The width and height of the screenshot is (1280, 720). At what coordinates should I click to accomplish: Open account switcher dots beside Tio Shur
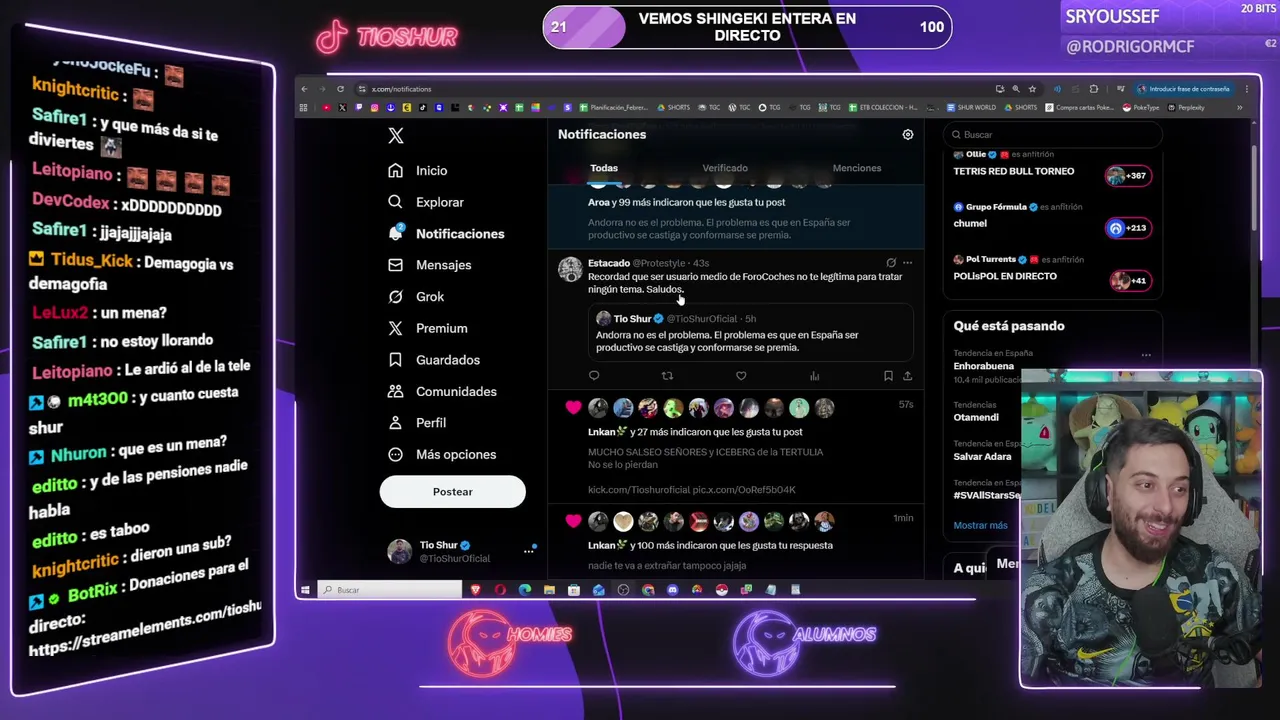pos(529,551)
